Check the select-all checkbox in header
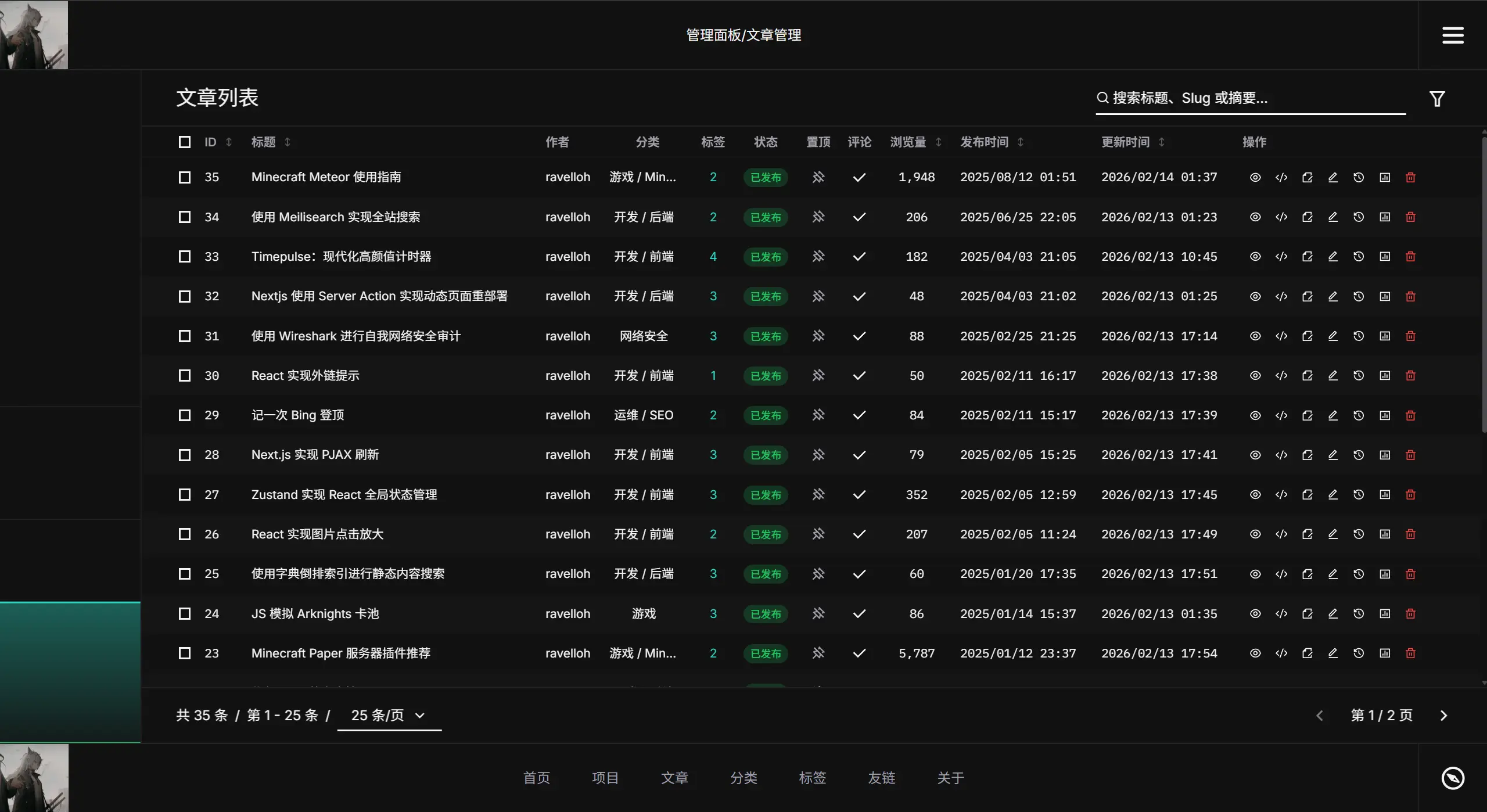 185,142
